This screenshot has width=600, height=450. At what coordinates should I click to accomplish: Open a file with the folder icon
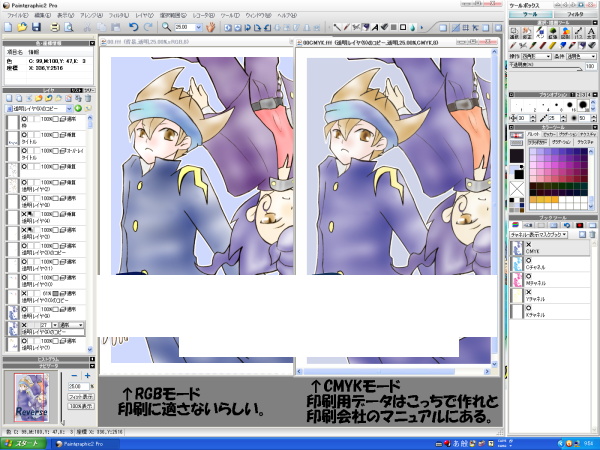[22, 27]
